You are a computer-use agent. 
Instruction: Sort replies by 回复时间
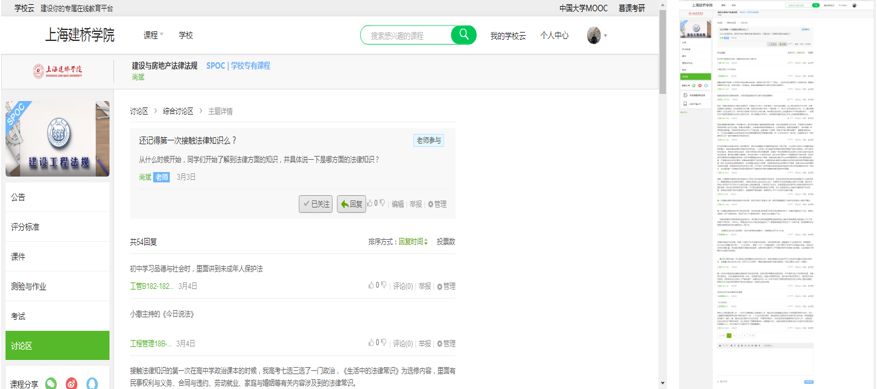click(x=413, y=242)
